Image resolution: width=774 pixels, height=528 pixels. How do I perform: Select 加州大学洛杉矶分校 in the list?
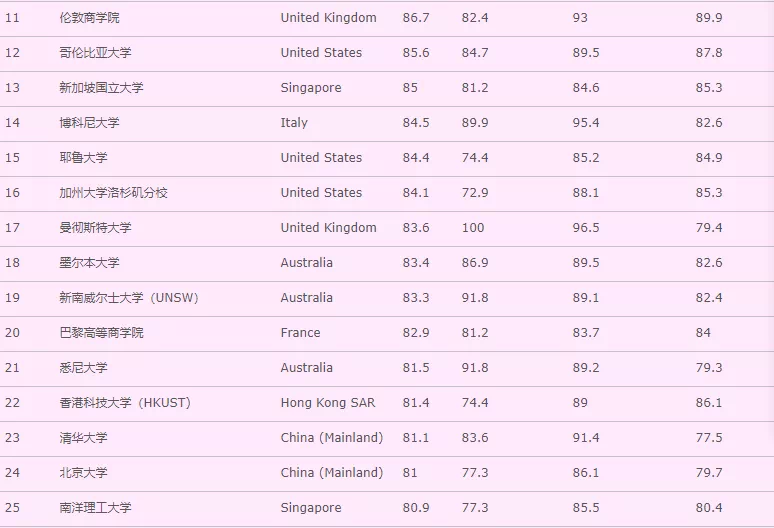coord(113,193)
